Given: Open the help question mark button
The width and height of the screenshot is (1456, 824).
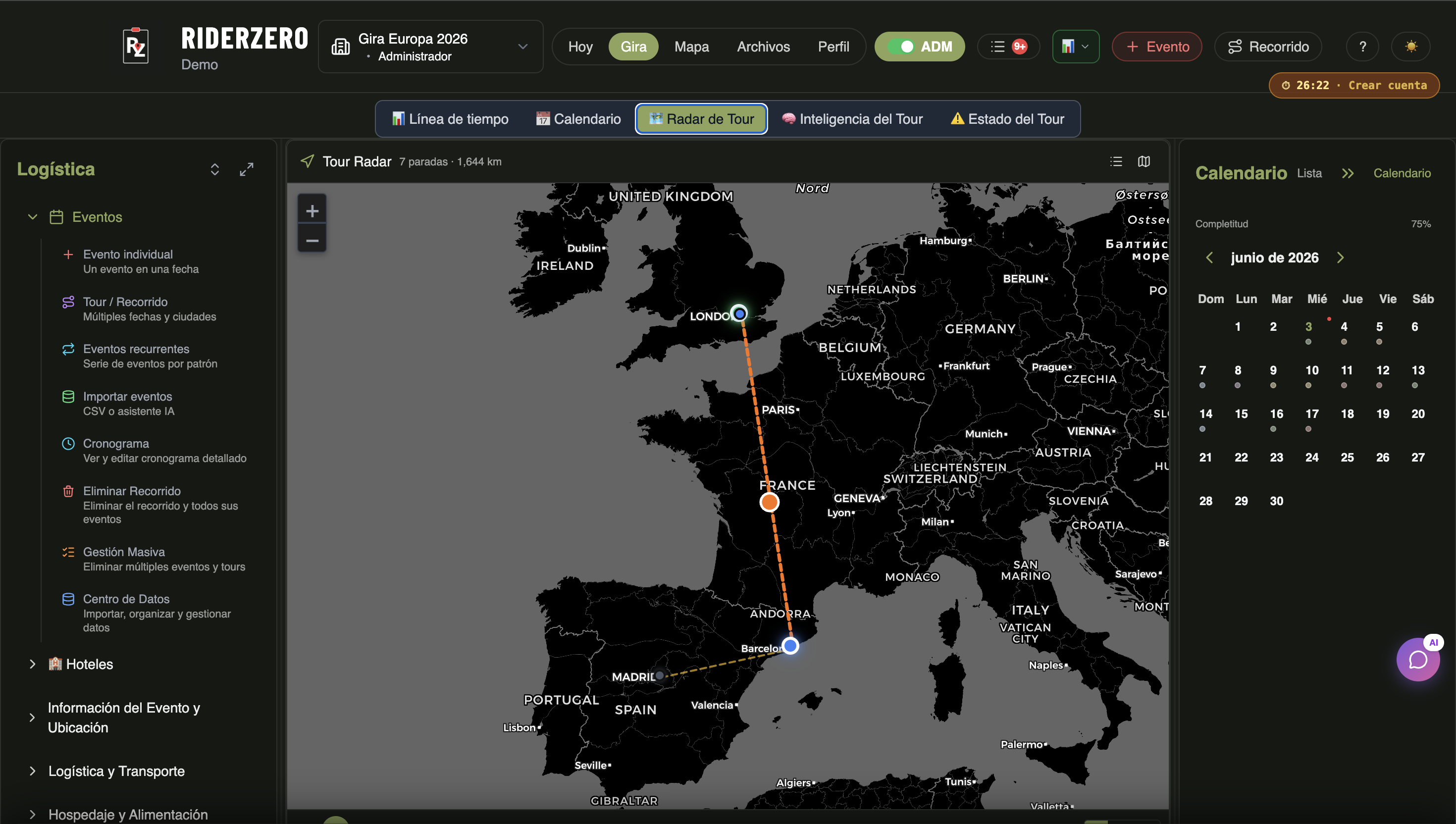Looking at the screenshot, I should 1362,47.
